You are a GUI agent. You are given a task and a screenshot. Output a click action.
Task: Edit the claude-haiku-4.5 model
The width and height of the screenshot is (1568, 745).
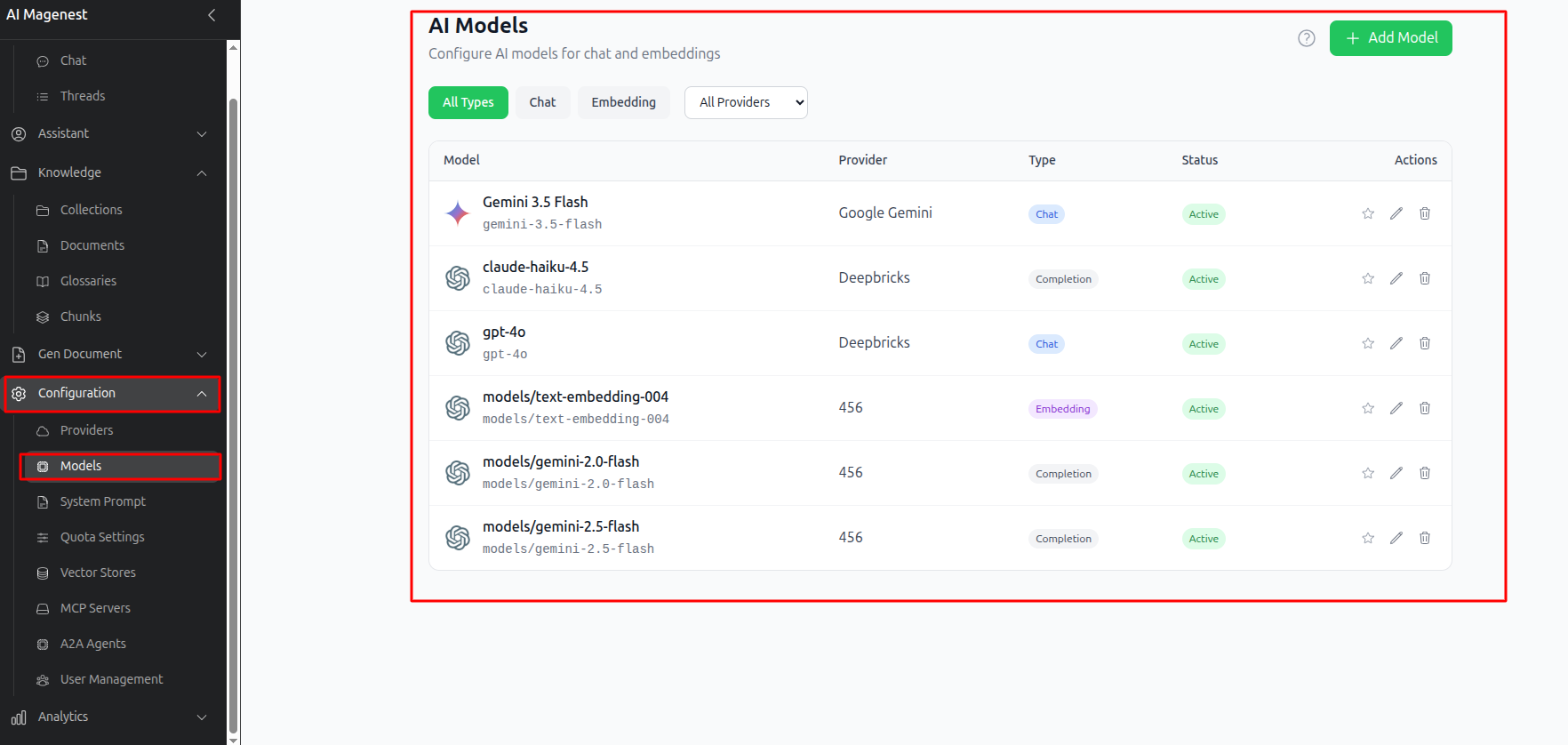(x=1396, y=278)
